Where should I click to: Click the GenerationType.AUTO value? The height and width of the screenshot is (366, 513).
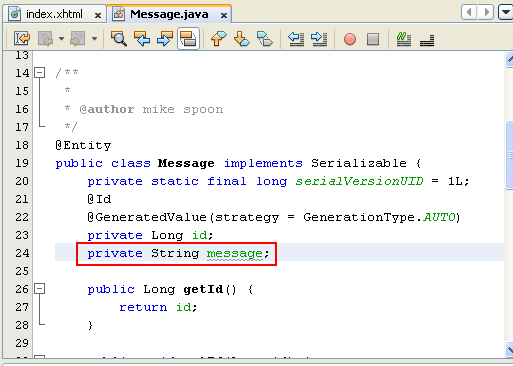click(x=379, y=217)
